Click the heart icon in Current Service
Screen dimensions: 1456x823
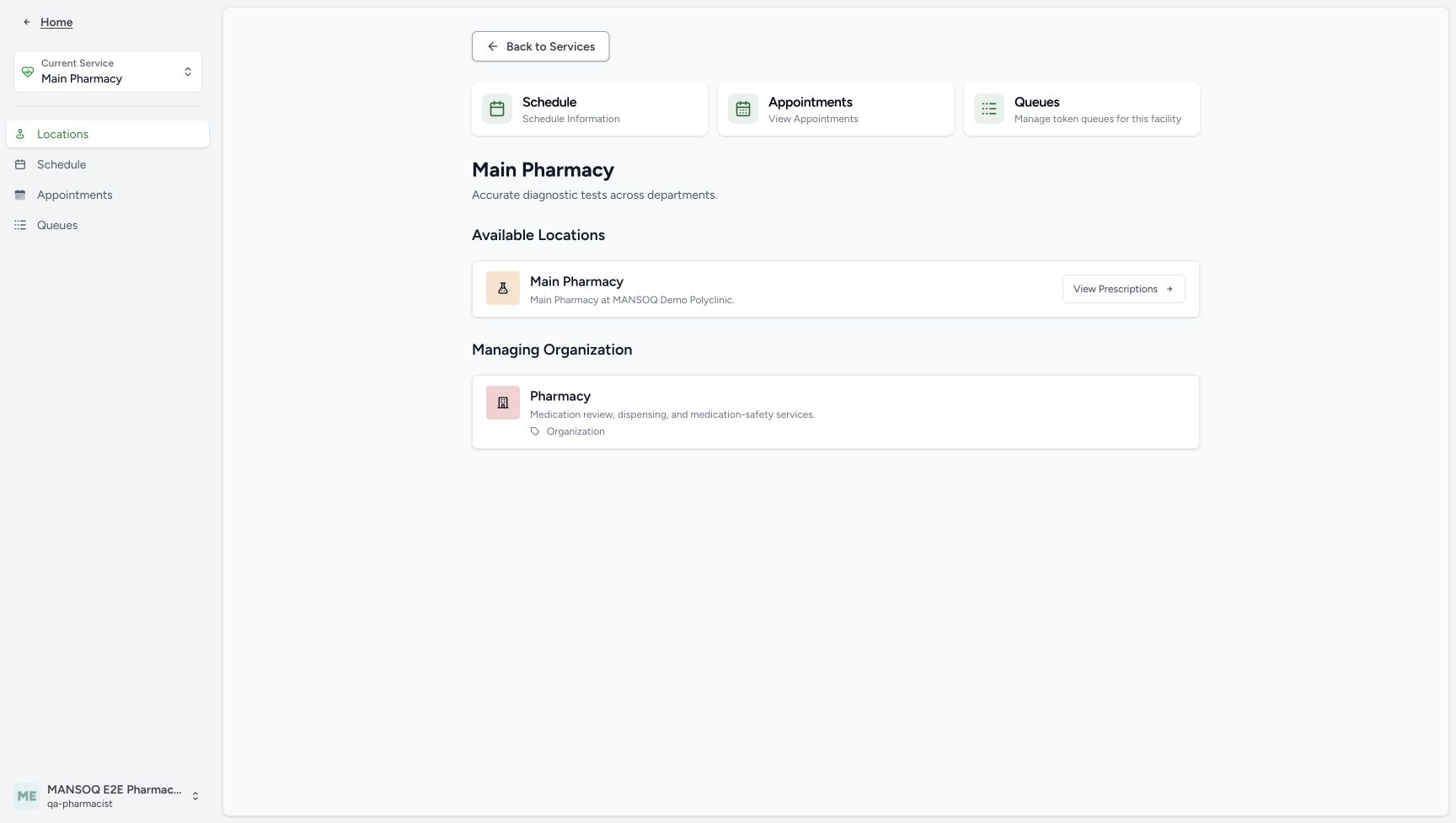28,72
